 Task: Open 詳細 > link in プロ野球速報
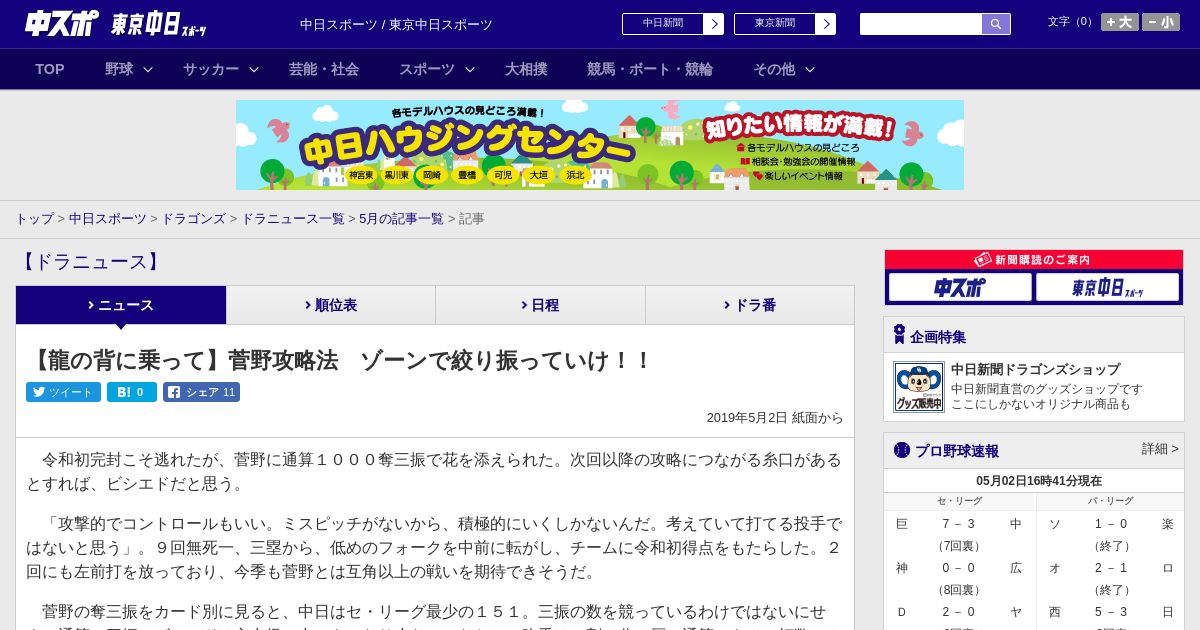pos(1160,449)
